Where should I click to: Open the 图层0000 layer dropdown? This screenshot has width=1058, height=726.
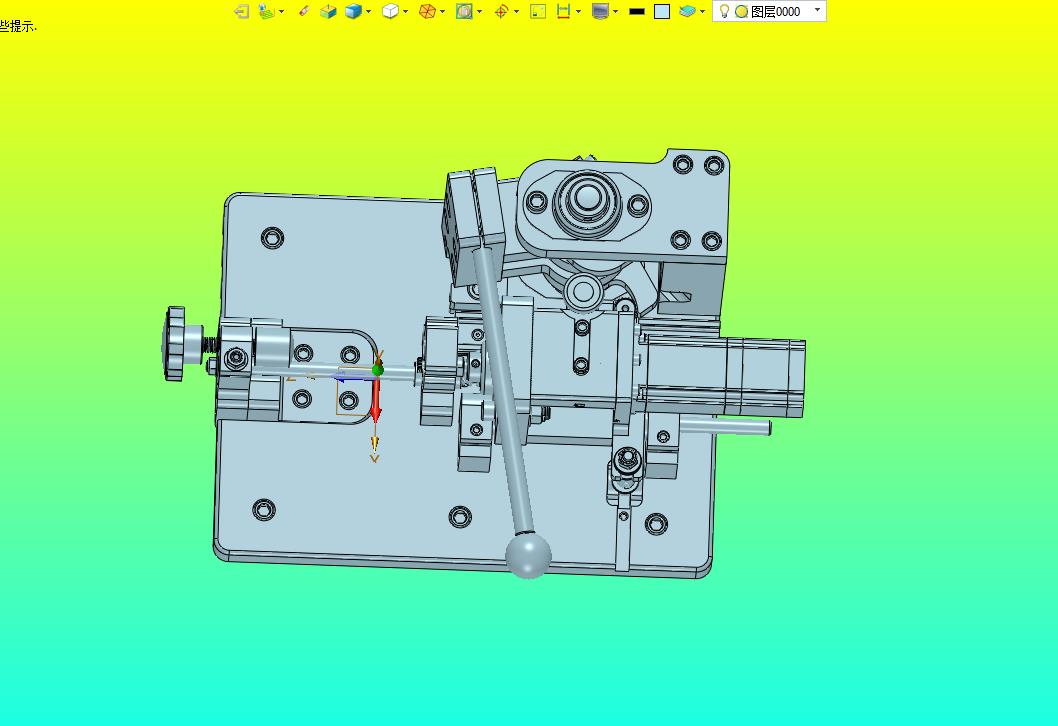pos(817,10)
